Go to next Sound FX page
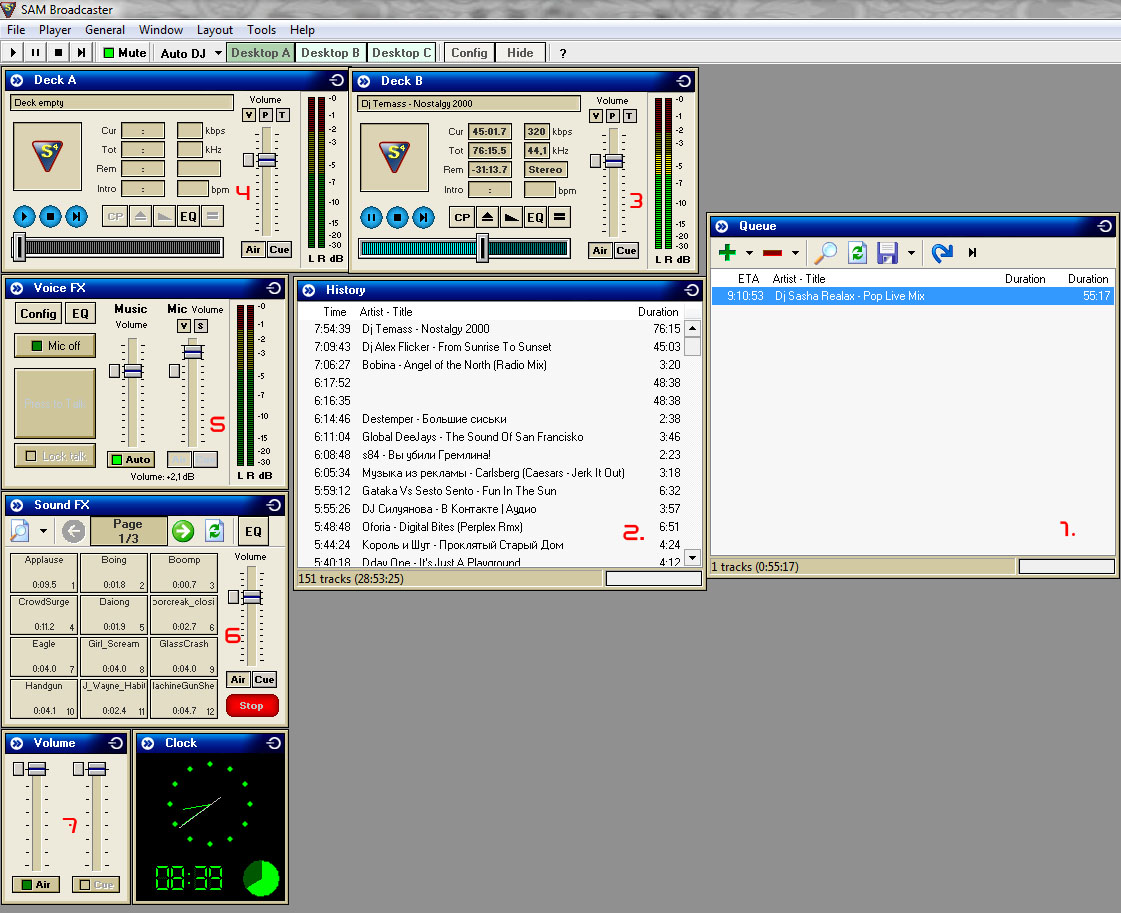 (182, 531)
